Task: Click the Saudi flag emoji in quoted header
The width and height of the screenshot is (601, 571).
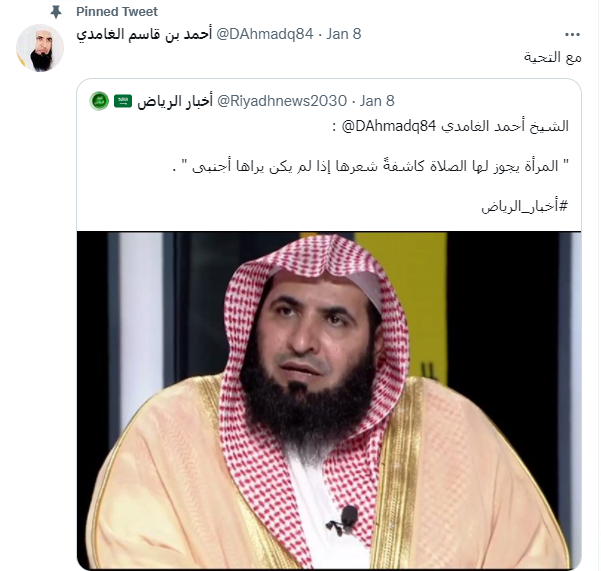Action: [123, 101]
